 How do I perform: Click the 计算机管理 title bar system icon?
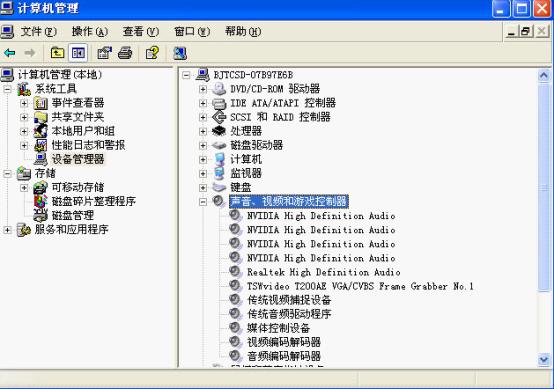click(7, 7)
